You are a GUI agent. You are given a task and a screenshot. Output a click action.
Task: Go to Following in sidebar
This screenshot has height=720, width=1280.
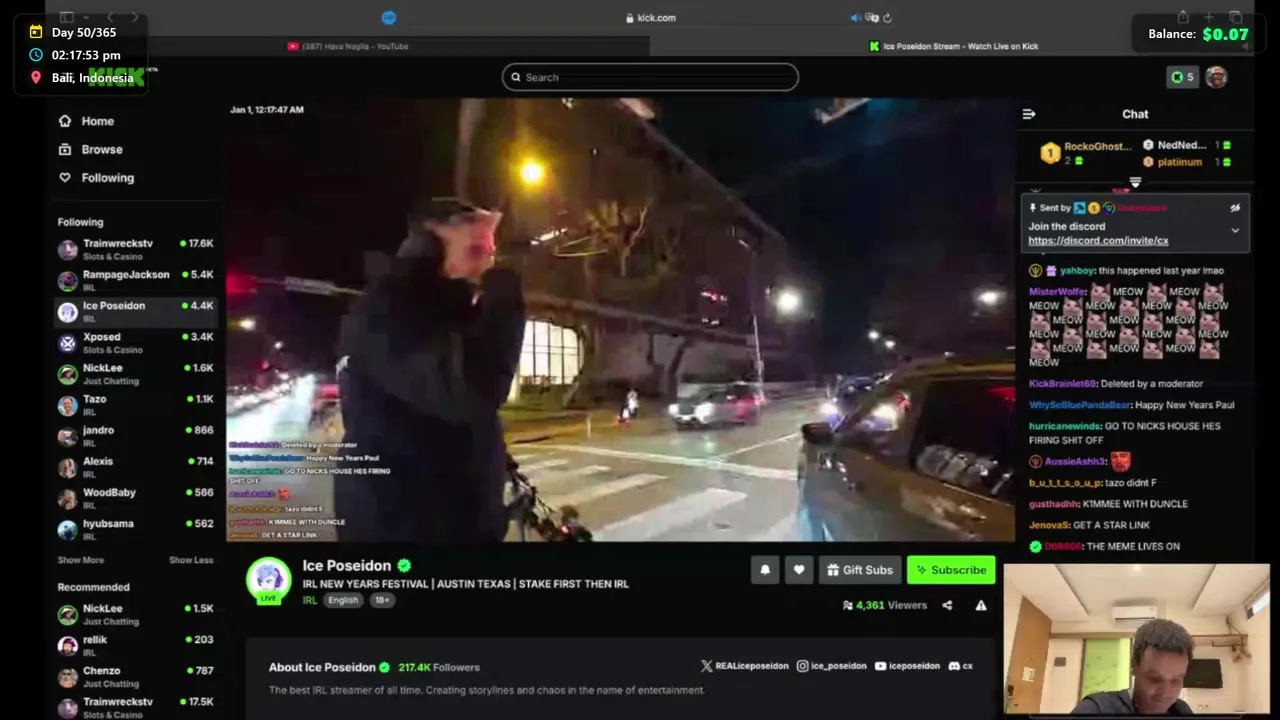(96, 177)
